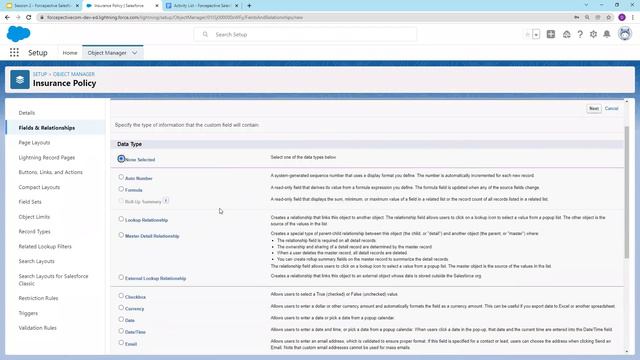Viewport: 640px width, 360px height.
Task: Open Buttons, Links, and Actions section
Action: [51, 172]
